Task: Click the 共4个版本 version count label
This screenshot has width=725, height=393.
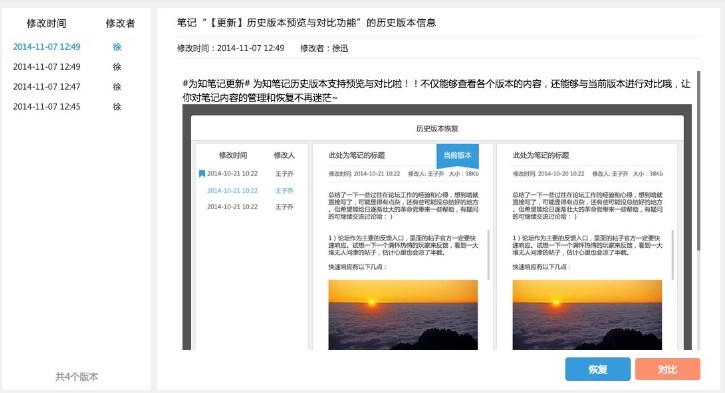Action: [x=77, y=376]
